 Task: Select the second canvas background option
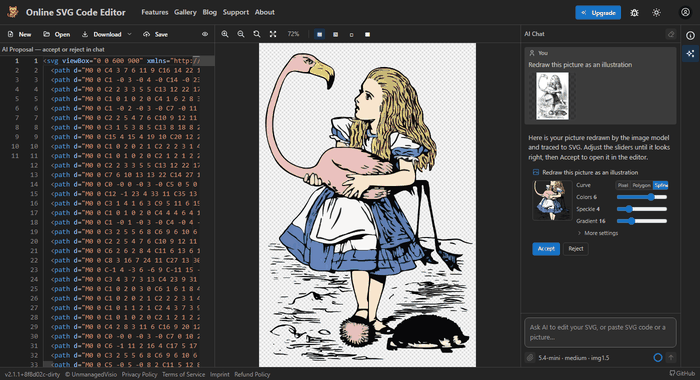[335, 34]
